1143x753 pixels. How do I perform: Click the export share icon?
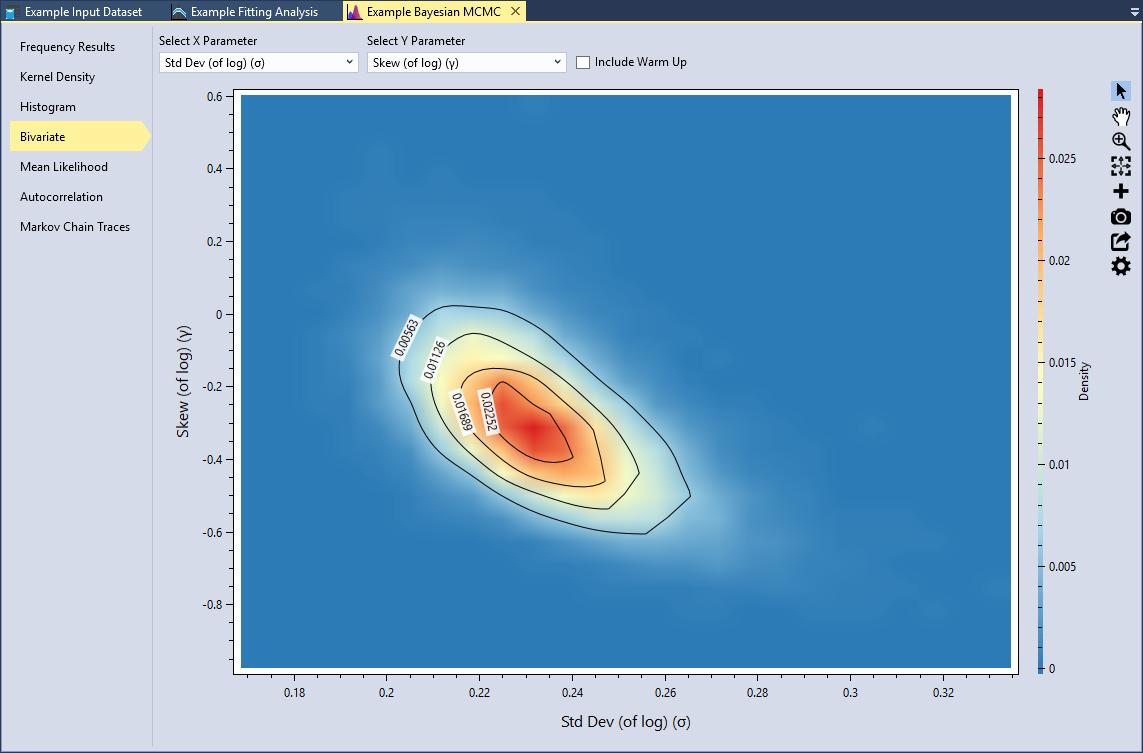click(x=1121, y=241)
